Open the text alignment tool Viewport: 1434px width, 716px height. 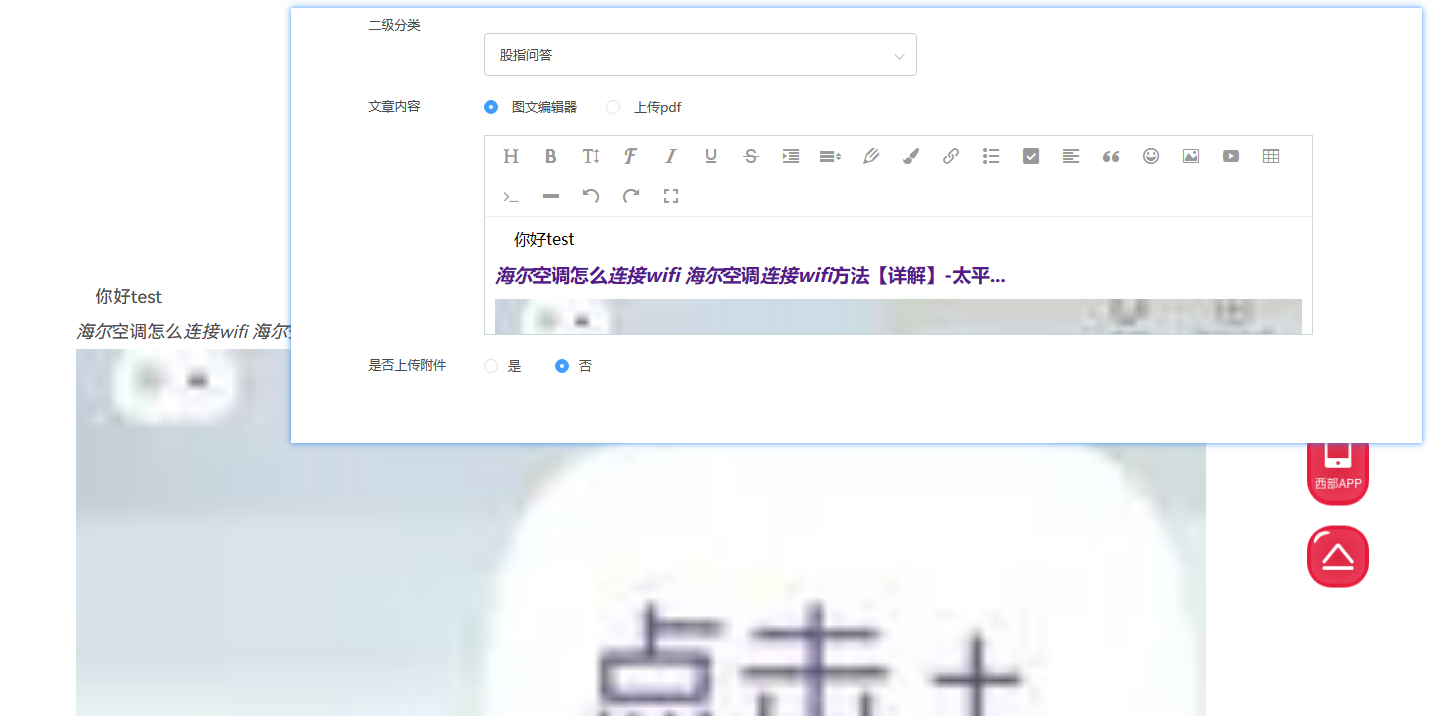1071,156
